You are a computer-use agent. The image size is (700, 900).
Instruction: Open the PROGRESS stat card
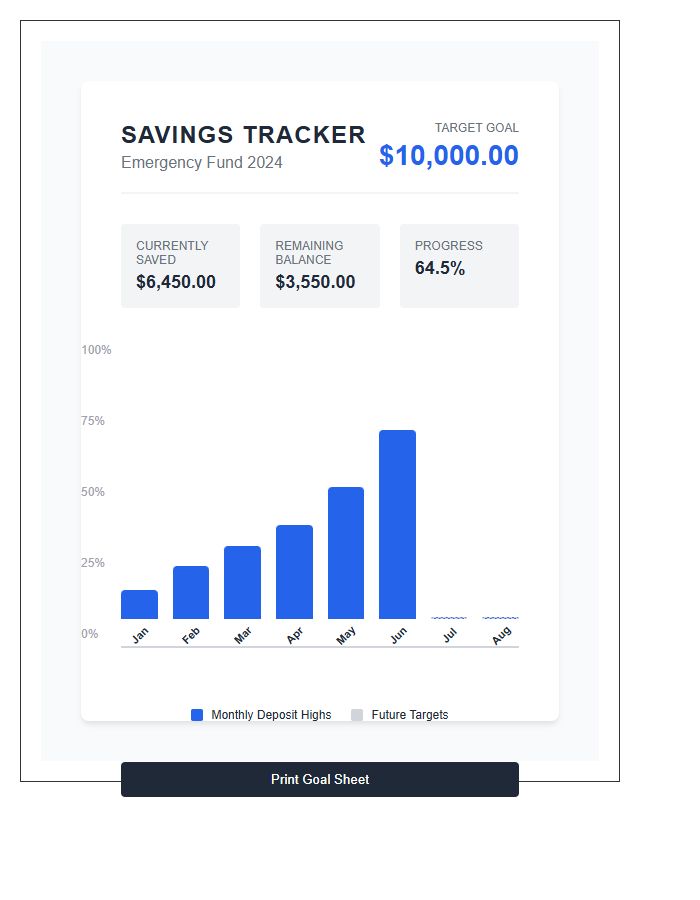(x=459, y=265)
